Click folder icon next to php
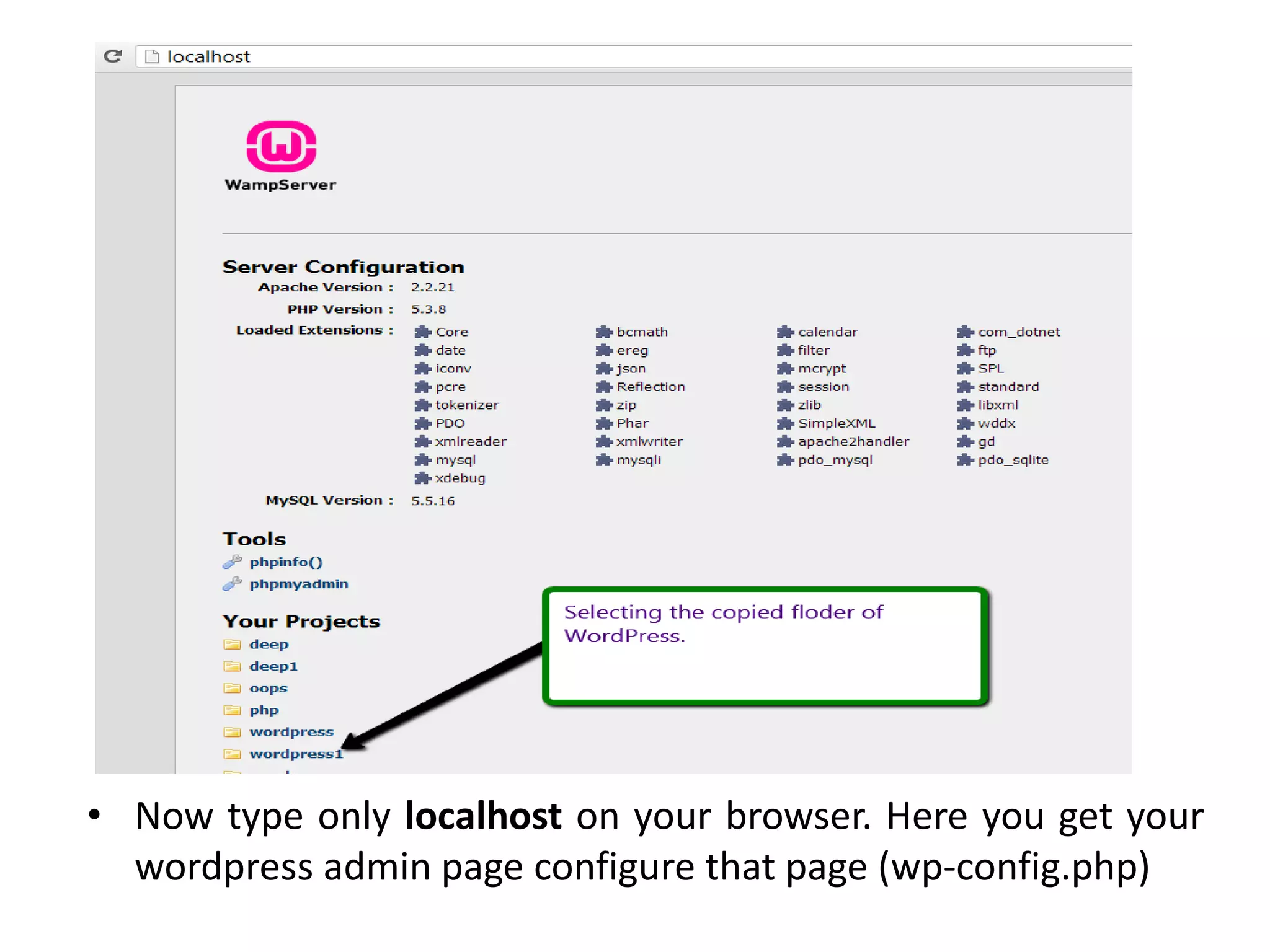The image size is (1270, 952). tap(232, 710)
